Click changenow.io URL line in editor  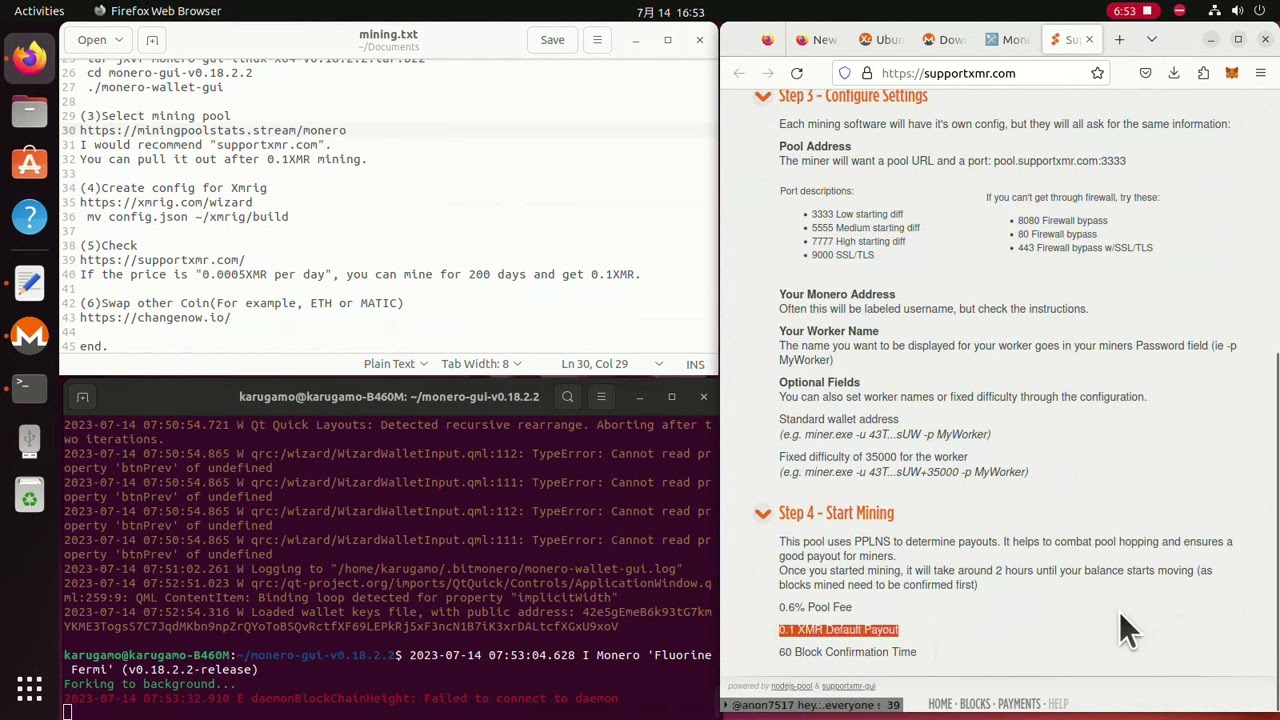click(155, 317)
